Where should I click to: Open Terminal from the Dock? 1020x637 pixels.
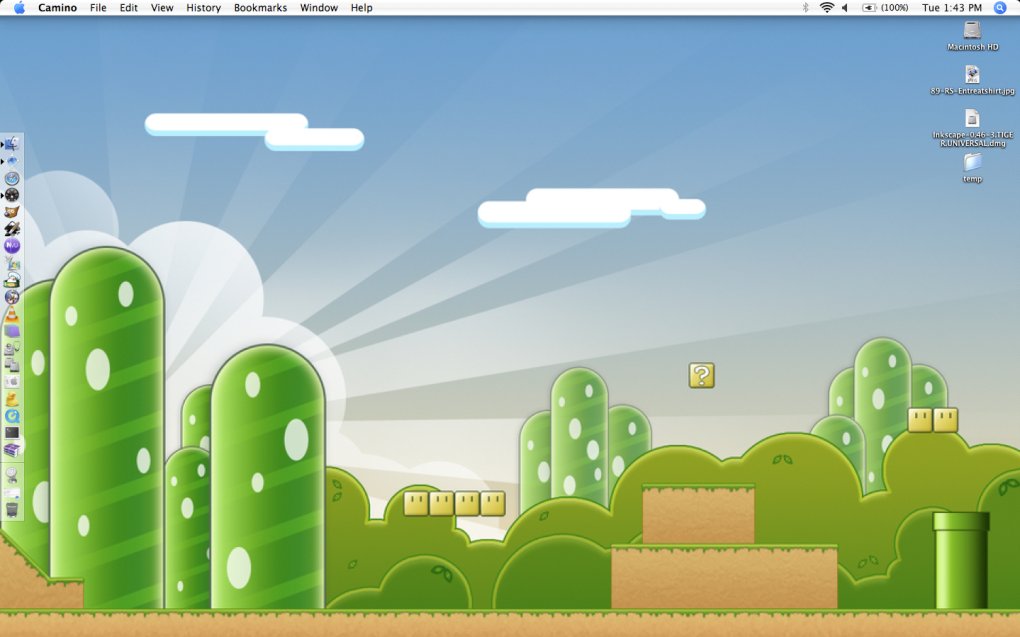[x=12, y=432]
